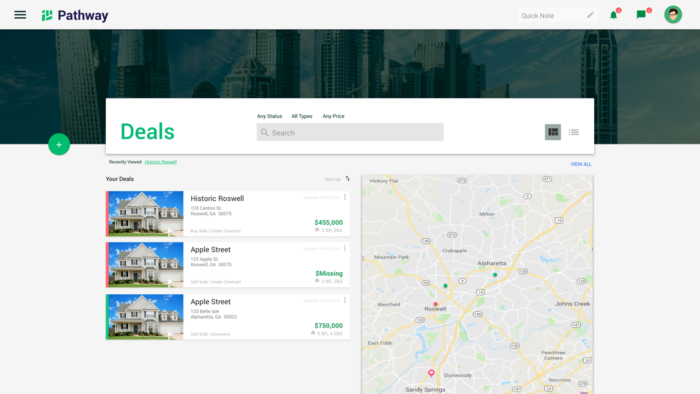Image resolution: width=700 pixels, height=394 pixels.
Task: Click the green add deal button
Action: pos(59,144)
